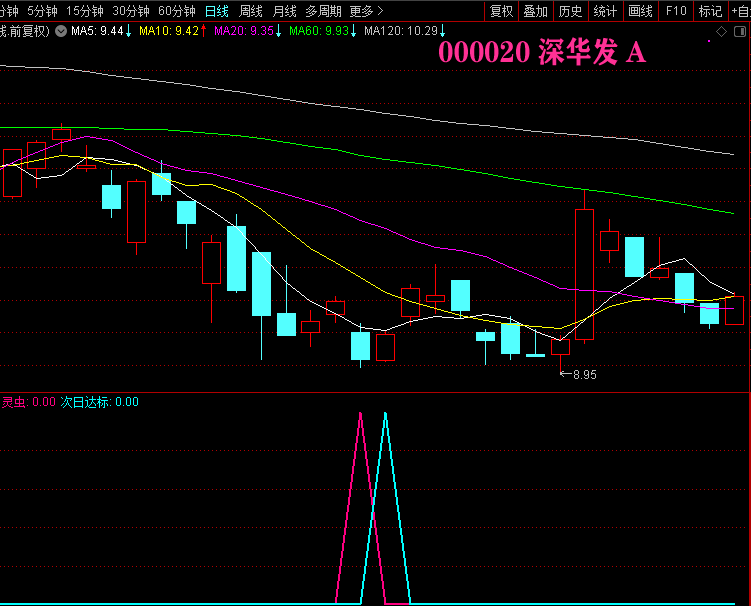
Task: Click the pink 灵虫 signal peak
Action: point(360,416)
